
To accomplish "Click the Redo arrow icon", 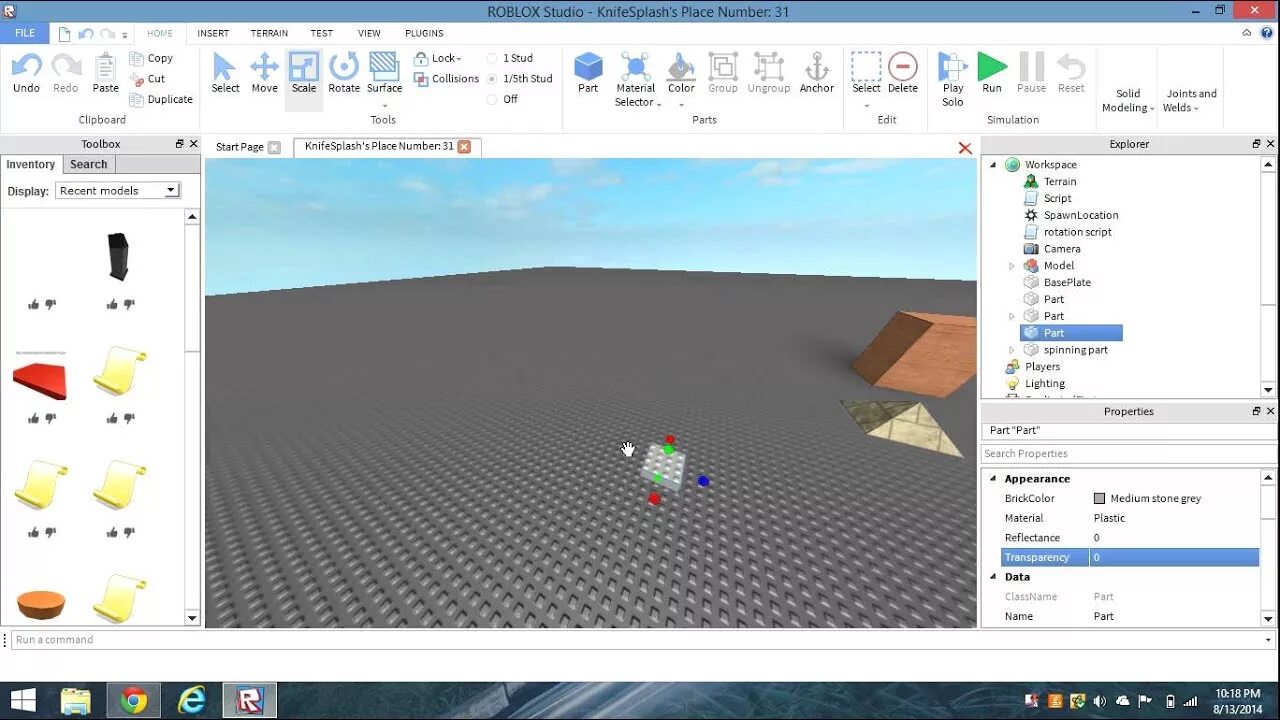I will (66, 67).
